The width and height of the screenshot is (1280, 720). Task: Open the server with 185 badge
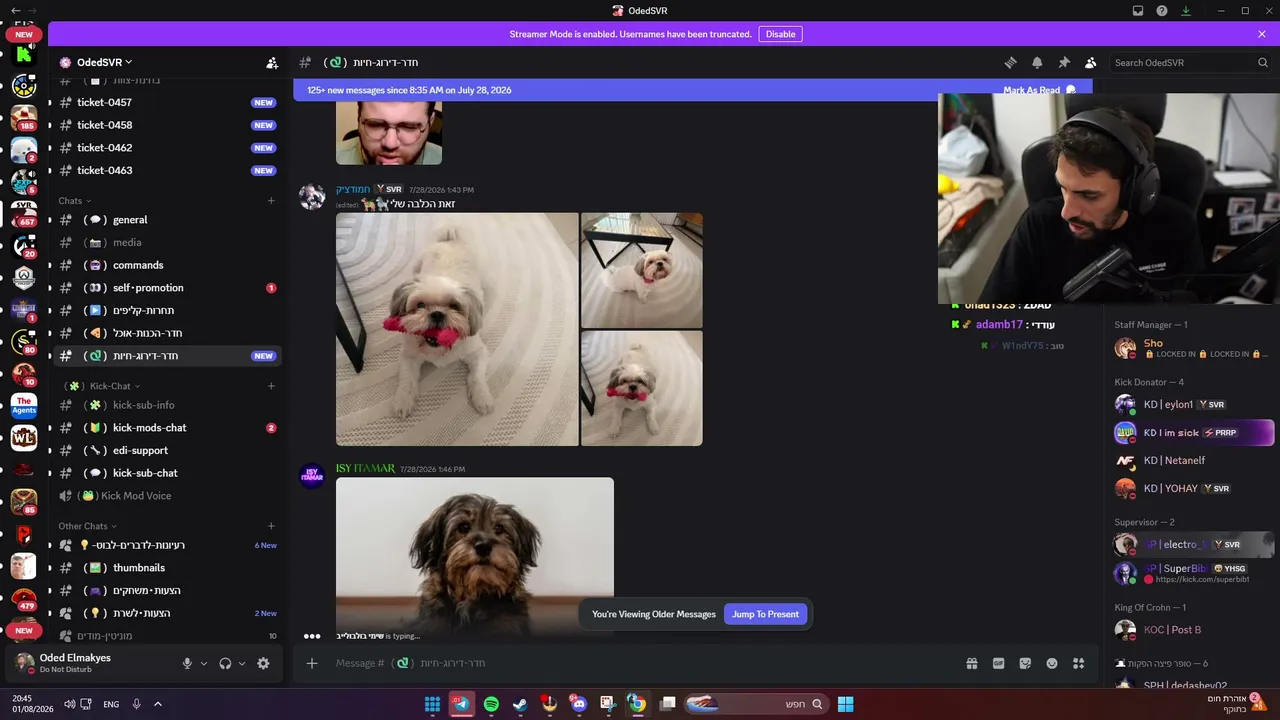(x=24, y=117)
